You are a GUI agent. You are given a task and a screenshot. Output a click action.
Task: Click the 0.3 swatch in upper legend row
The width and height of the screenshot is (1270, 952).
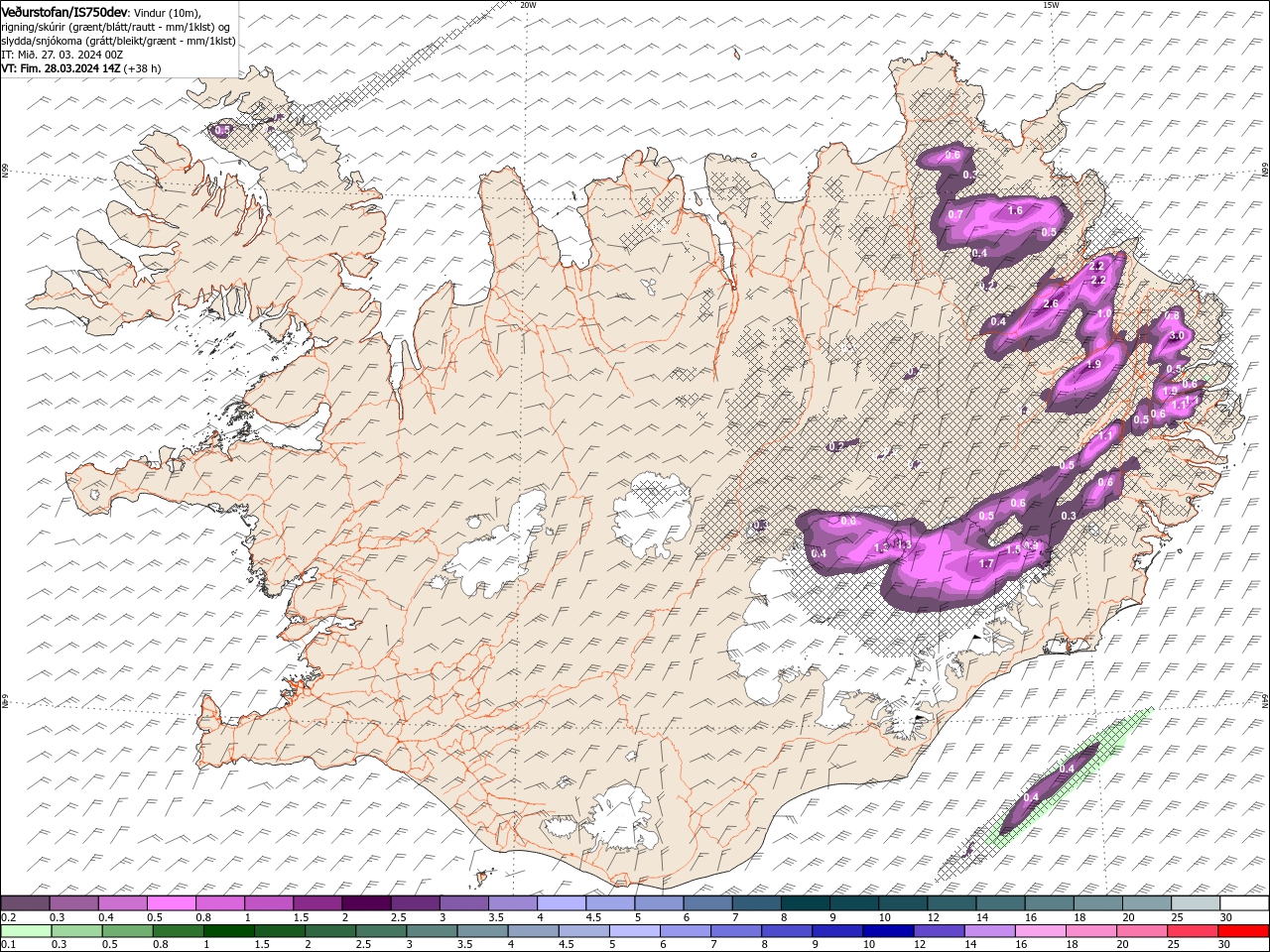pyautogui.click(x=73, y=903)
